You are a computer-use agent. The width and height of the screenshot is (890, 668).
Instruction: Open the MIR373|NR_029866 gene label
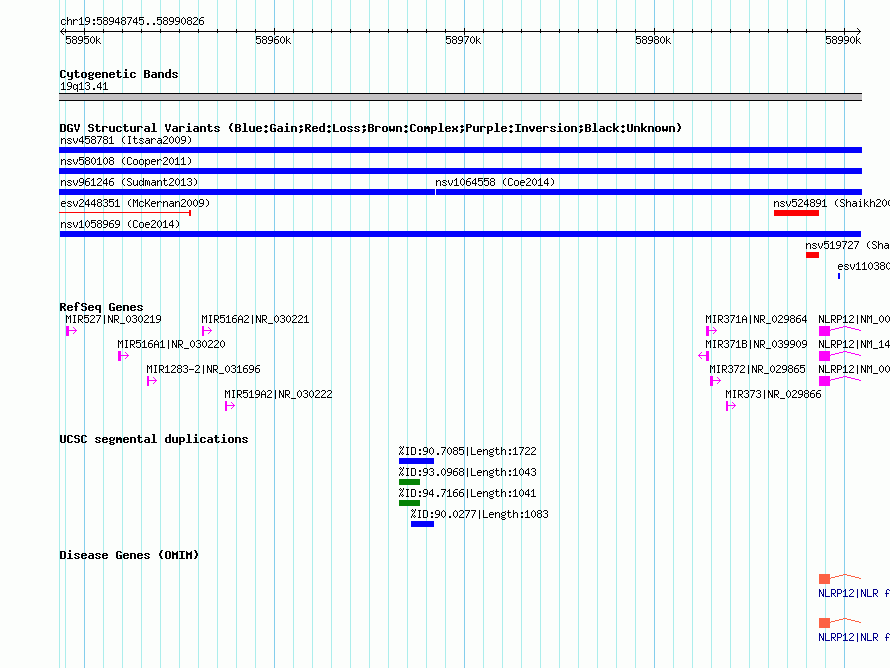pyautogui.click(x=774, y=394)
